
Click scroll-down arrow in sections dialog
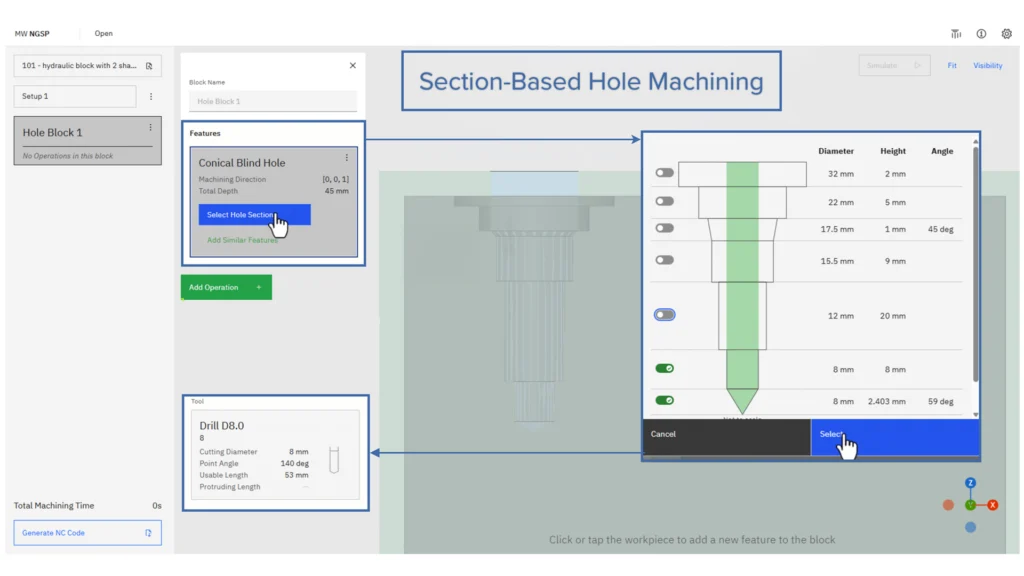976,415
